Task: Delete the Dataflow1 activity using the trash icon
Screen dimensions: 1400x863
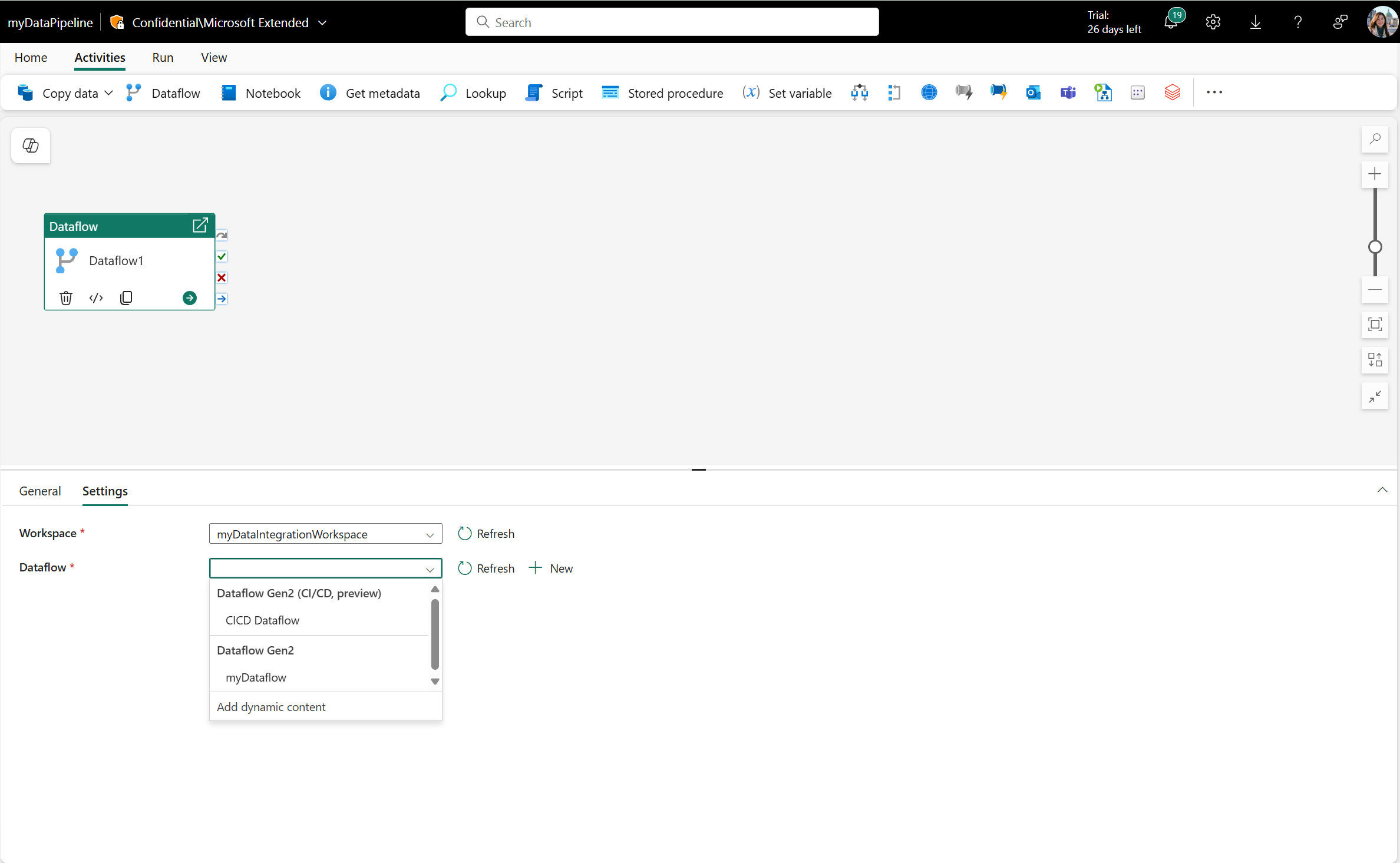Action: 65,297
